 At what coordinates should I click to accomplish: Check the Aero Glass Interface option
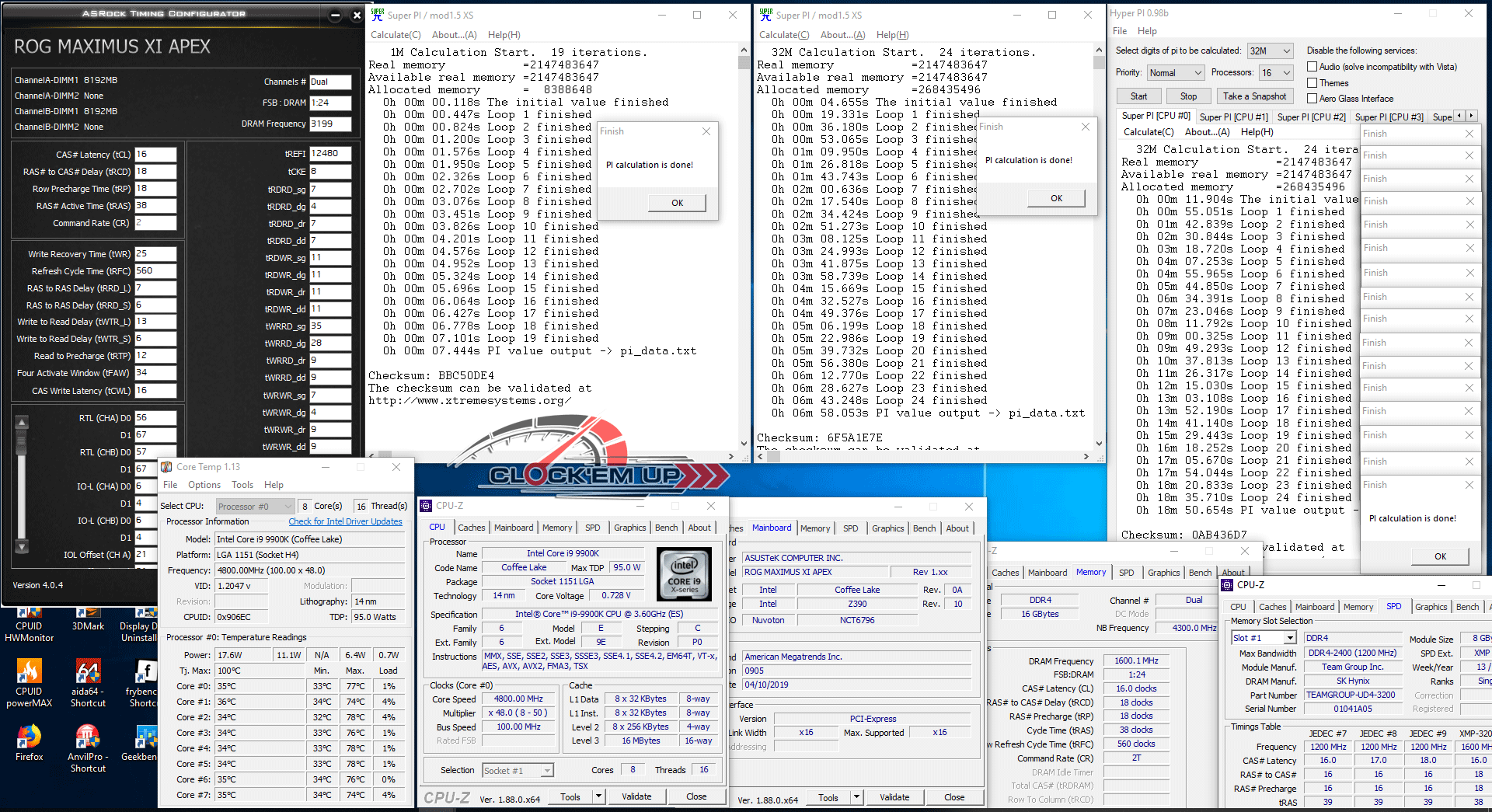[x=1312, y=99]
